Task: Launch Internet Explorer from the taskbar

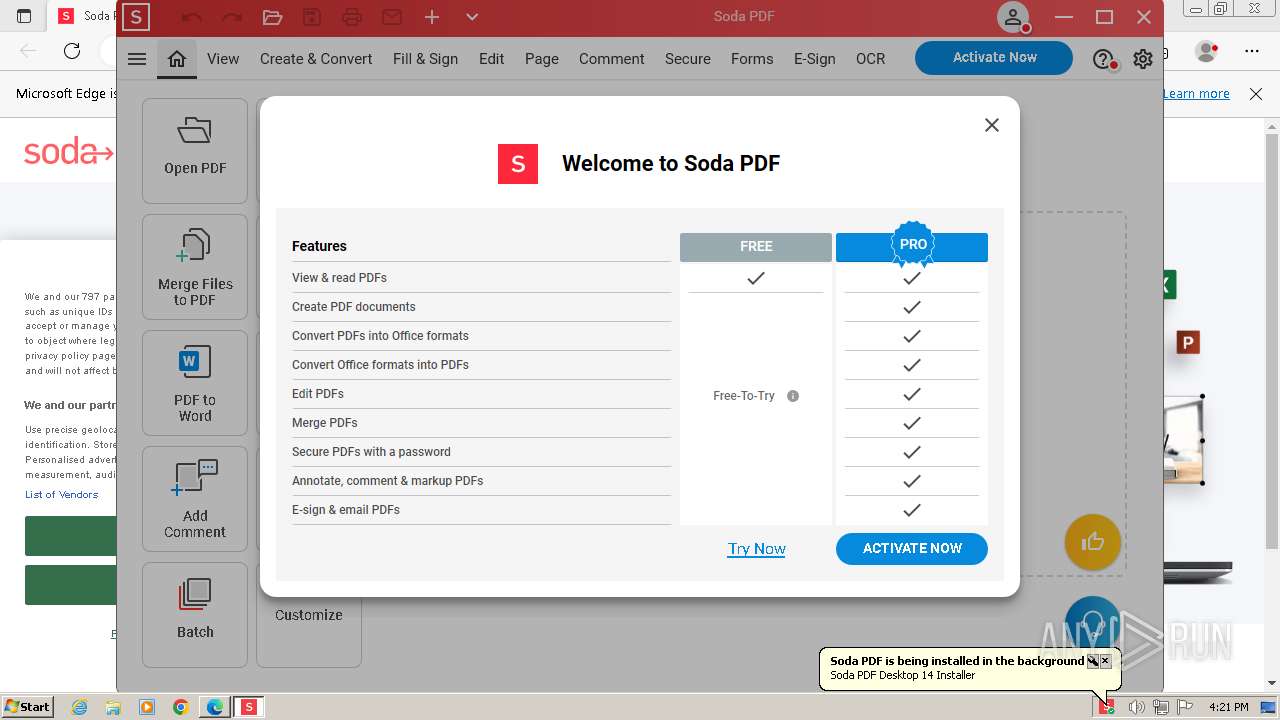Action: 79,707
